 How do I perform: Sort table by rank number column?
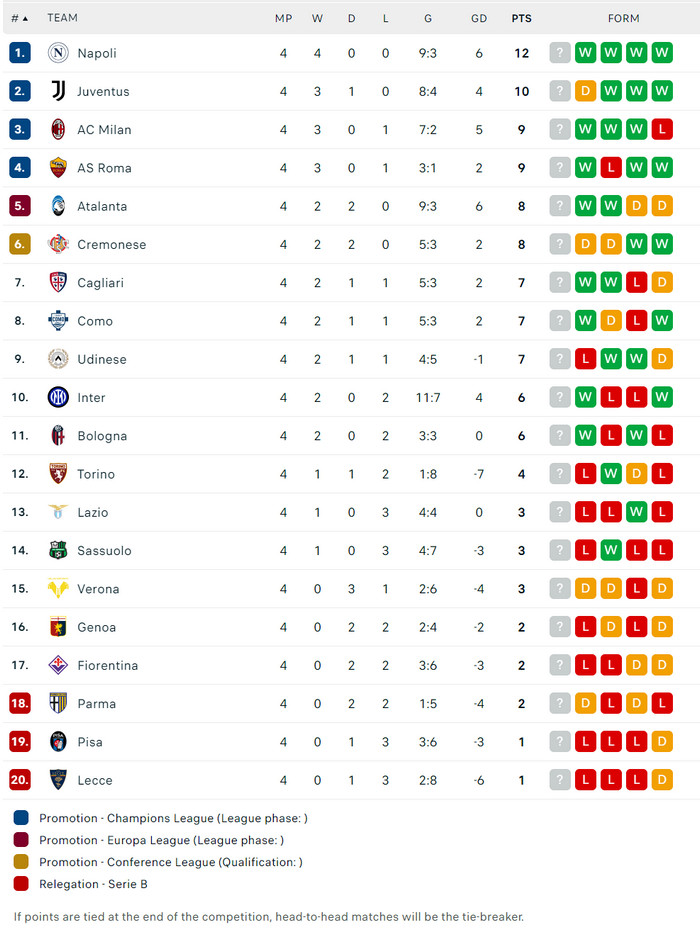click(19, 18)
